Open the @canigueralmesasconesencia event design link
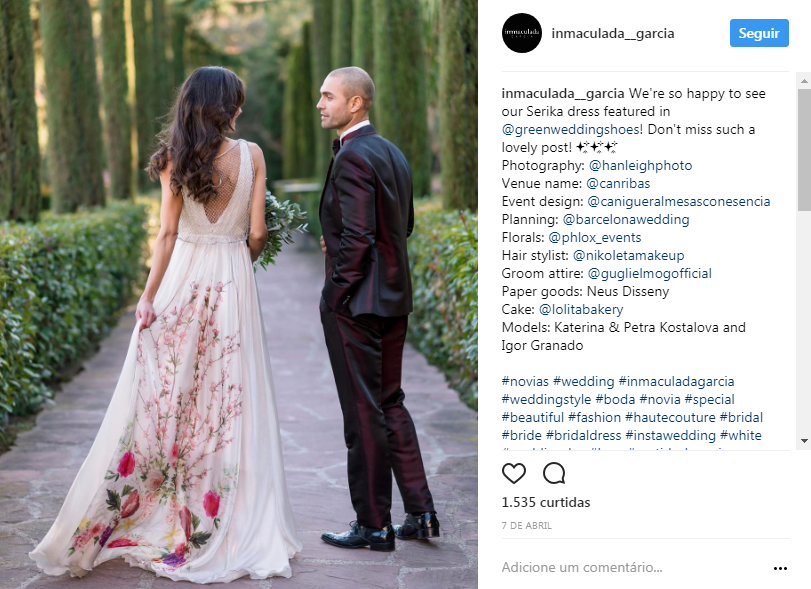This screenshot has height=589, width=811. [679, 201]
